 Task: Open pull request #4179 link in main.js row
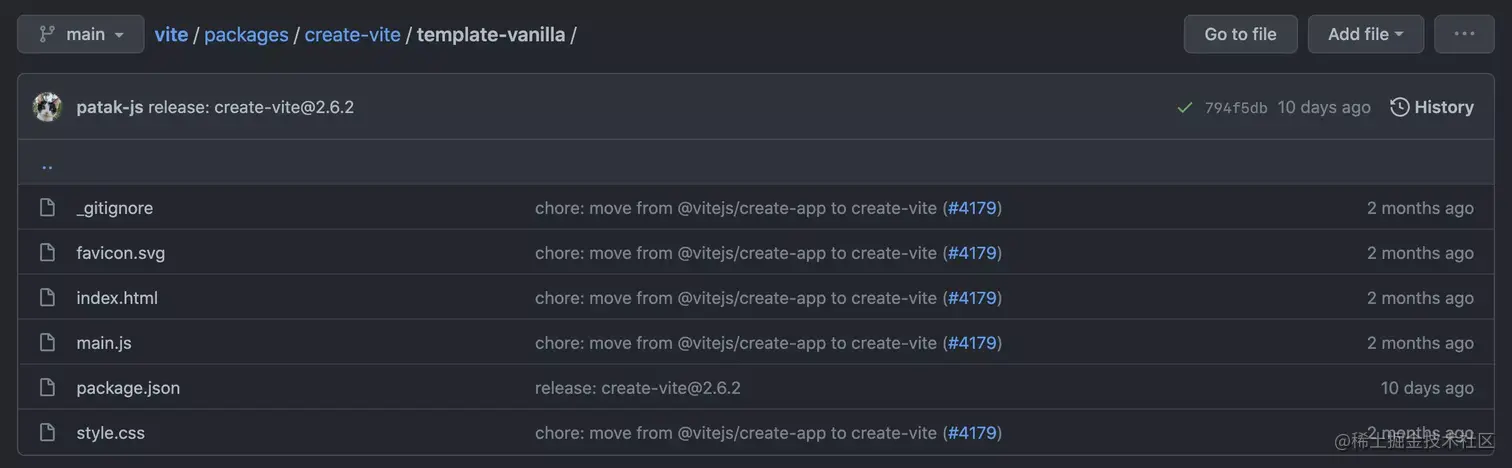pyautogui.click(x=972, y=343)
